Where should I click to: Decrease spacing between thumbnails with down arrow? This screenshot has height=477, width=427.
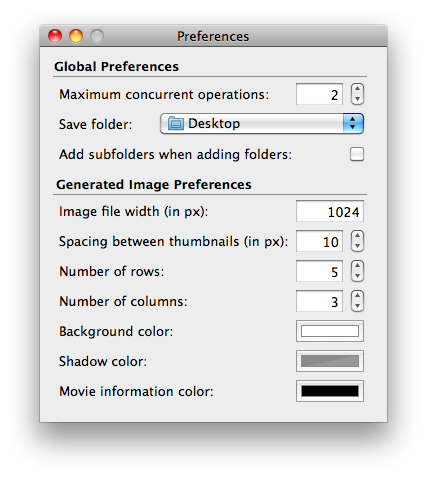coord(357,246)
